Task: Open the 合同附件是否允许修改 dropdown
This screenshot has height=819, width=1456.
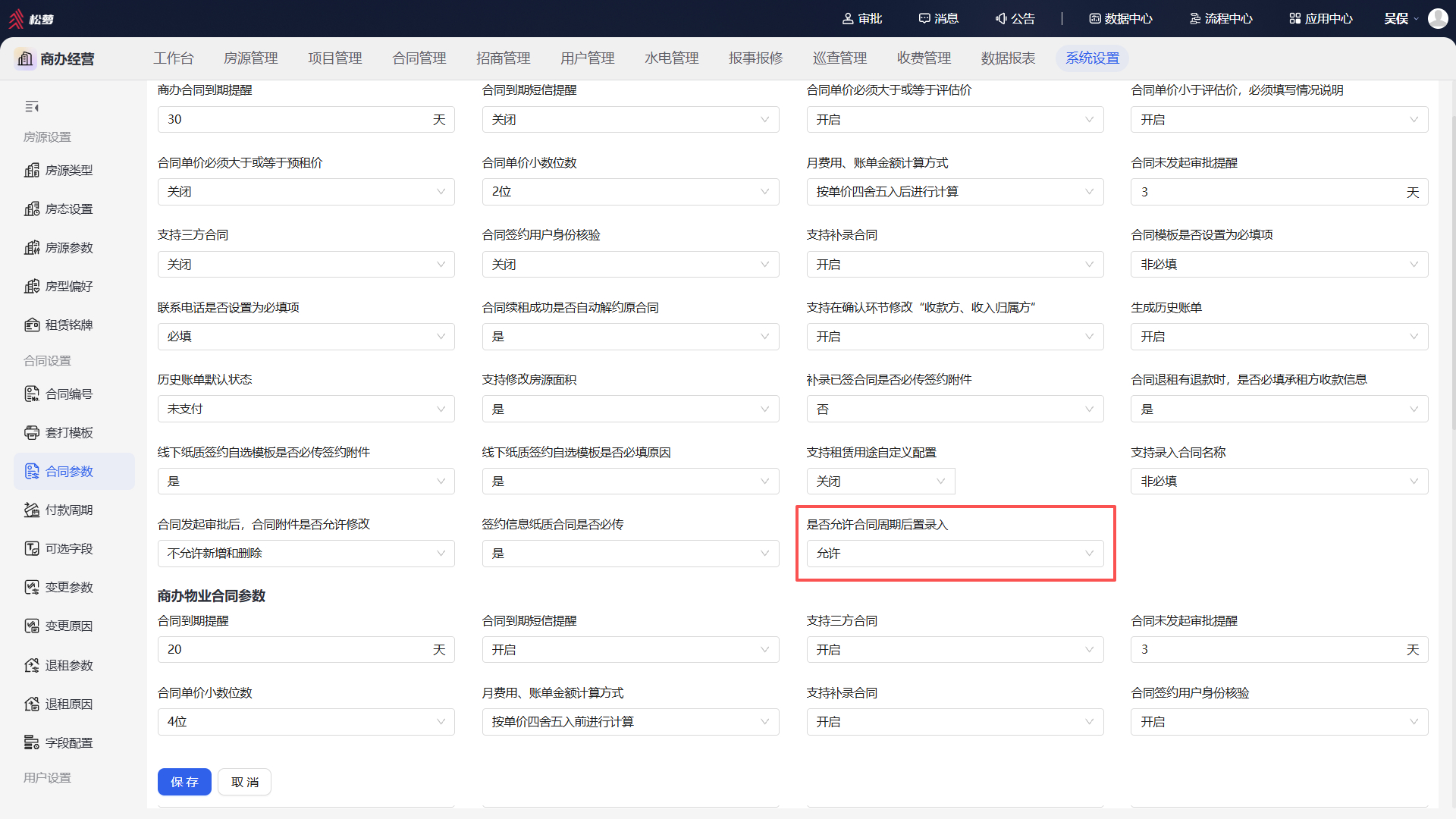Action: point(306,554)
